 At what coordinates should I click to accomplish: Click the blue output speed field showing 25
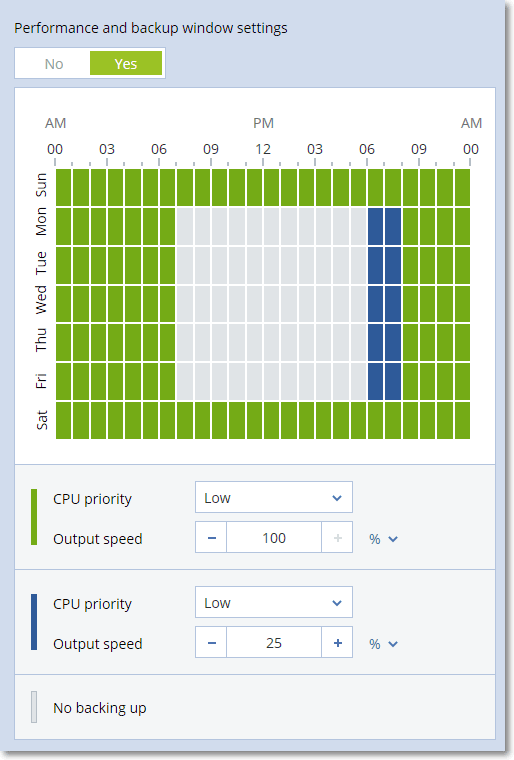tap(274, 643)
